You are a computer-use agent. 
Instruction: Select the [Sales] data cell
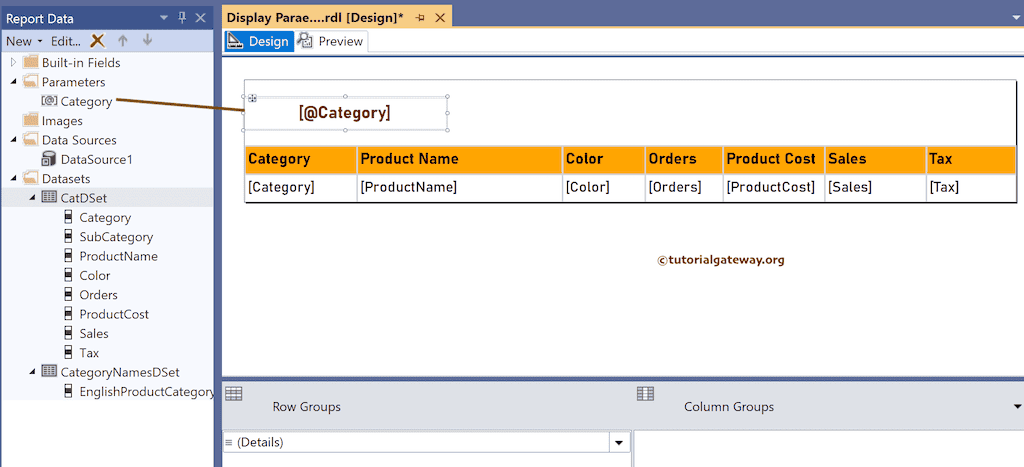876,187
